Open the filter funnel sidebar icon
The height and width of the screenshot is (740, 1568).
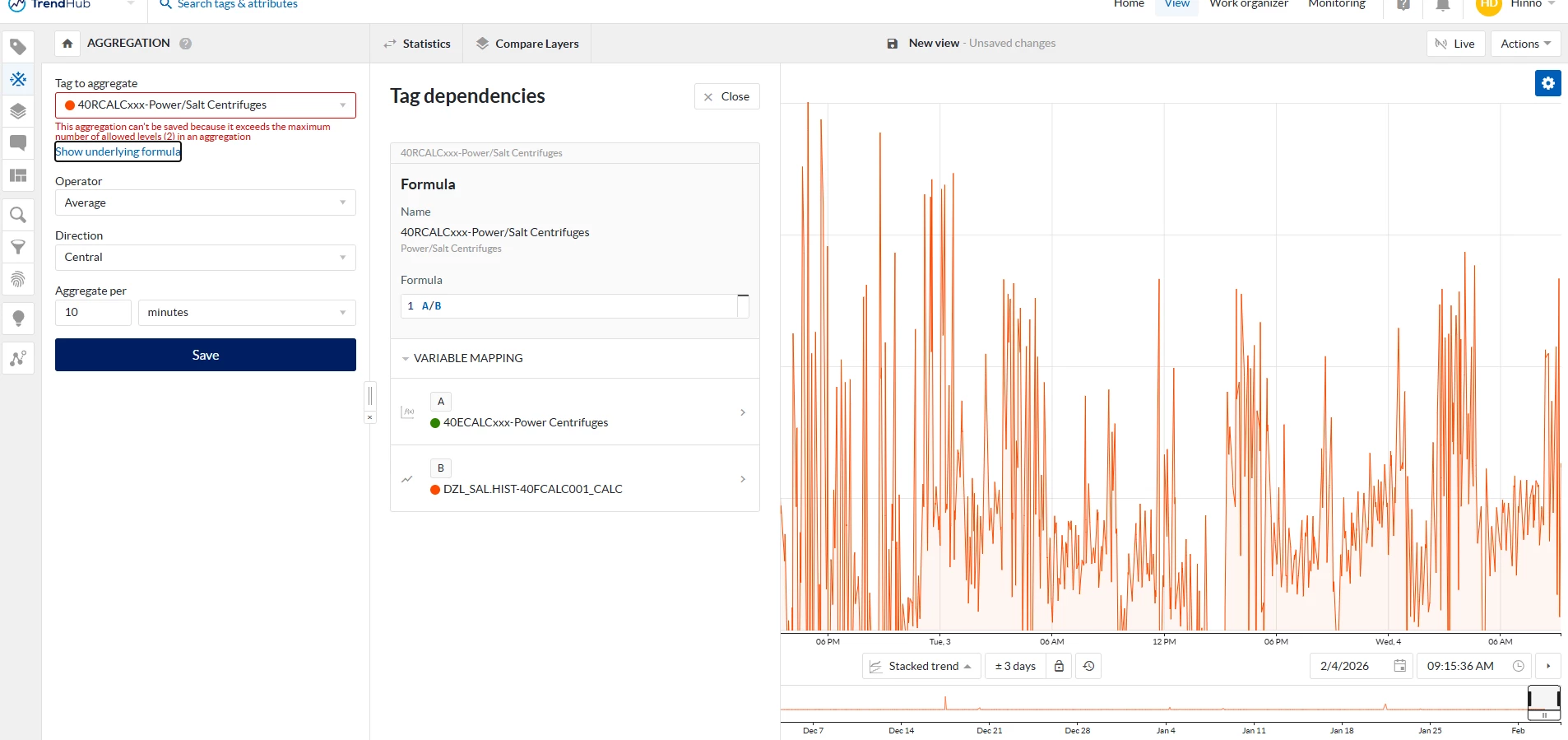[18, 247]
